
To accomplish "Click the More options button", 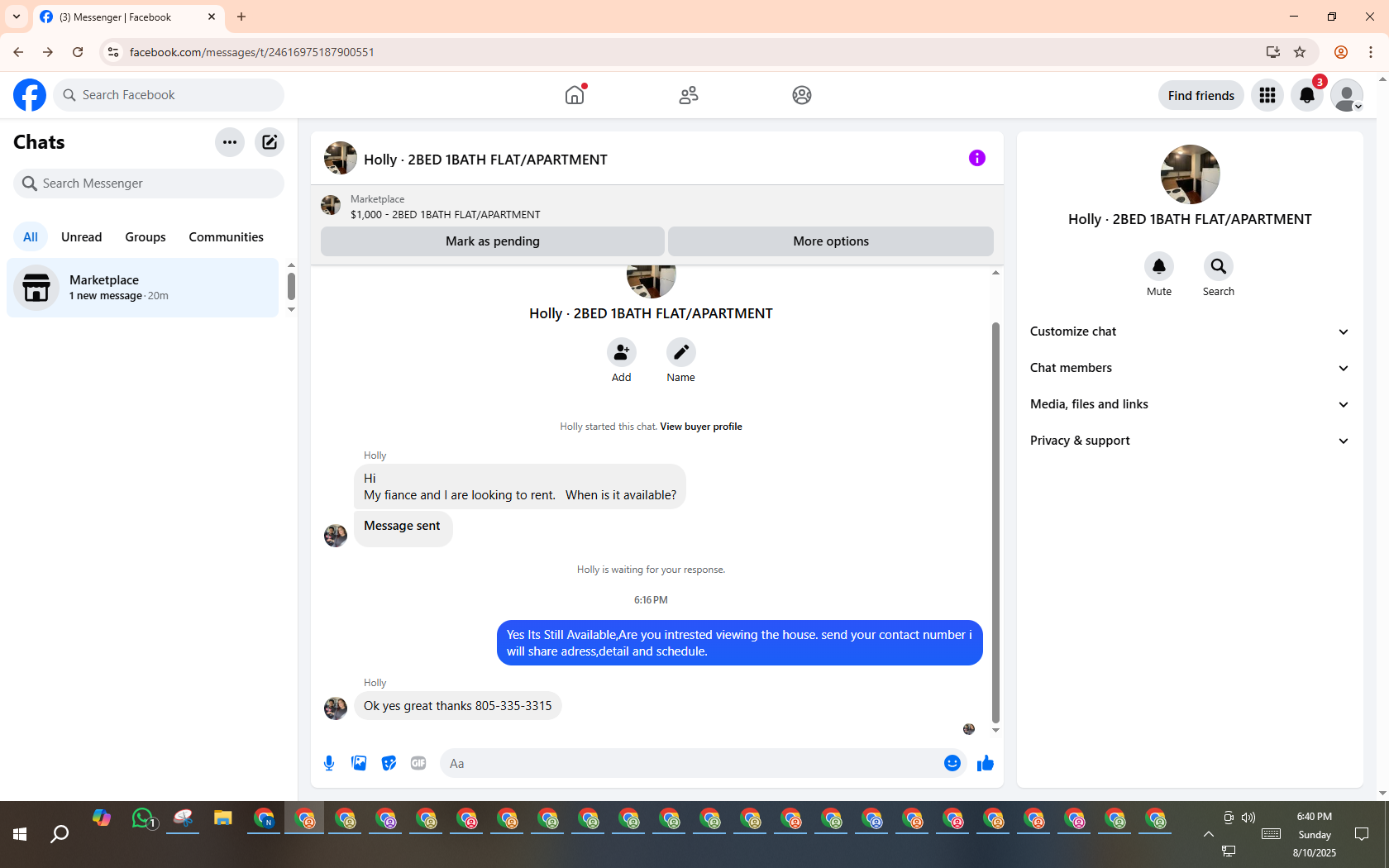I will pos(831,241).
